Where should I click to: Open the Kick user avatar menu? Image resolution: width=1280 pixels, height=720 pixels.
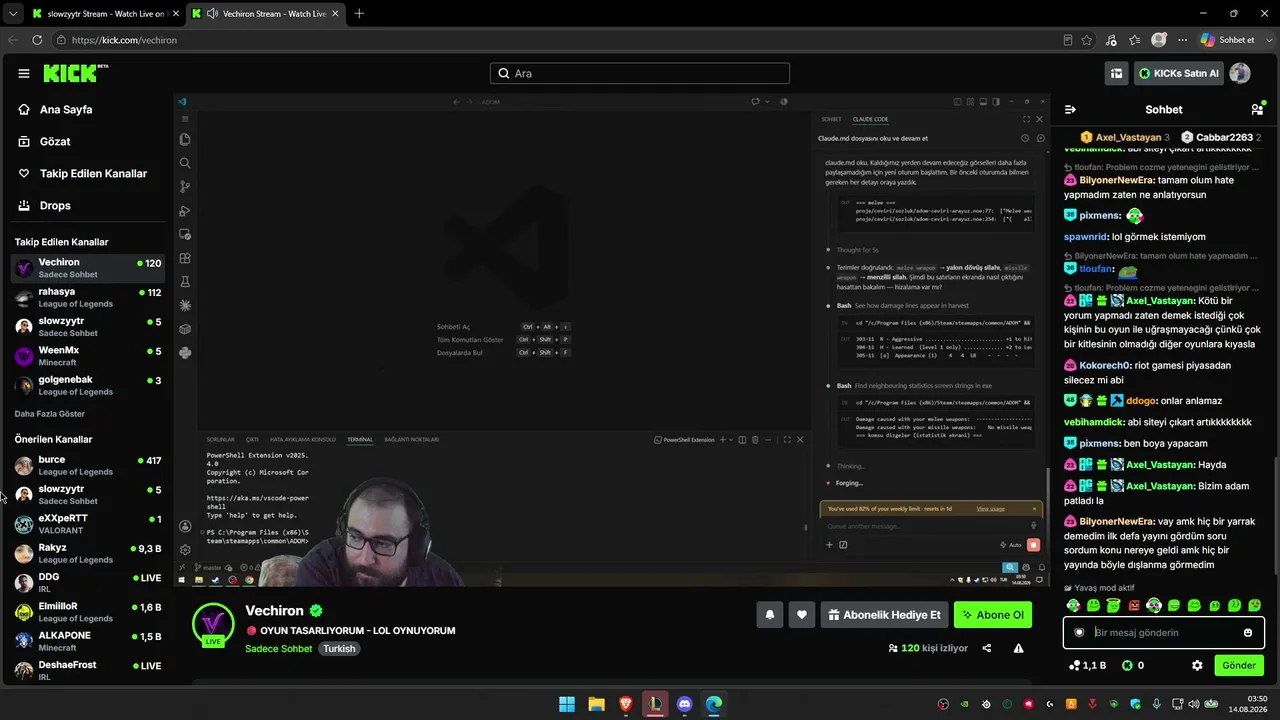[x=1240, y=73]
